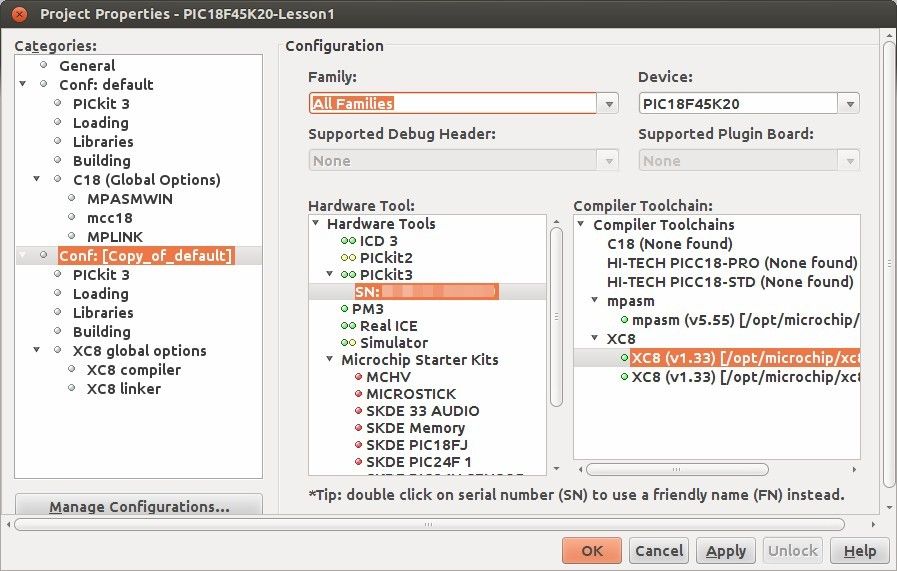Screen dimensions: 897x571
Task: Click the Unlock button
Action: click(793, 550)
